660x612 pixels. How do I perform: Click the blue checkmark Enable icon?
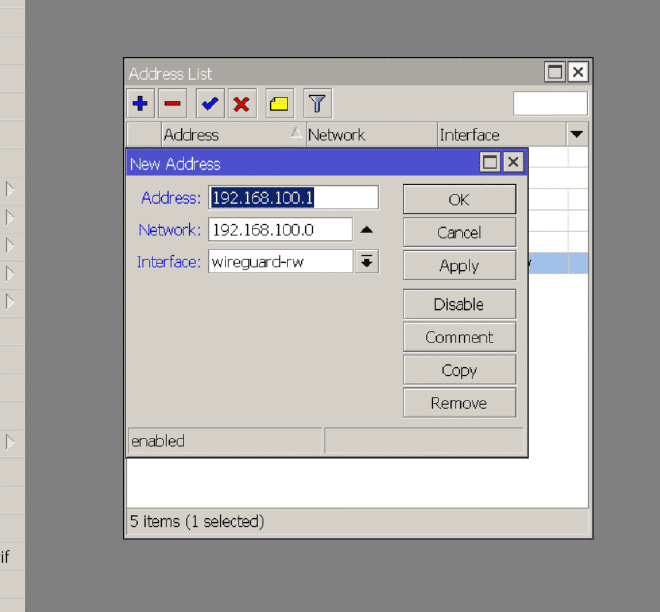click(210, 103)
